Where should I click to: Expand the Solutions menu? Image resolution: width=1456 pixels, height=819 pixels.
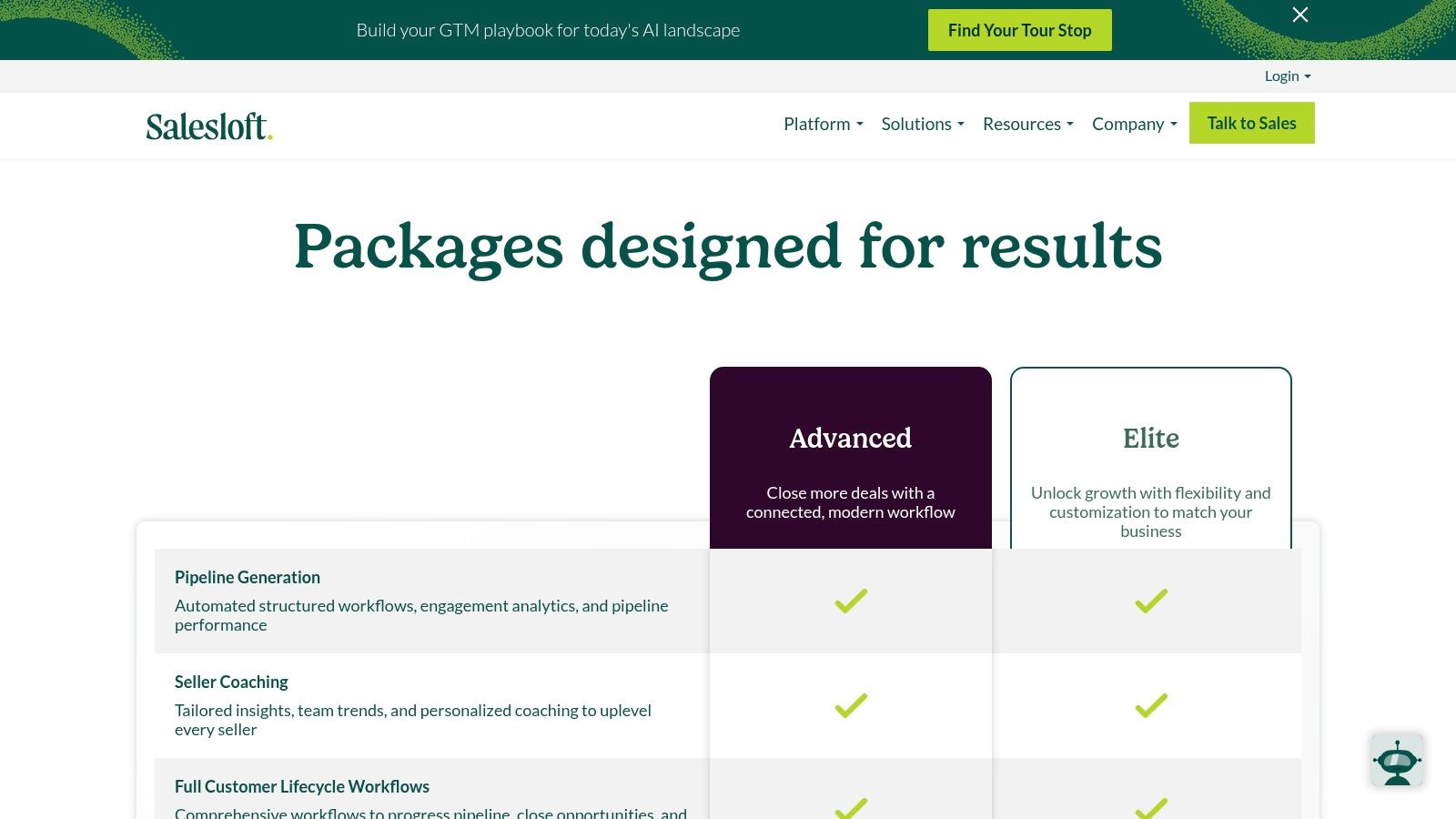(x=922, y=124)
